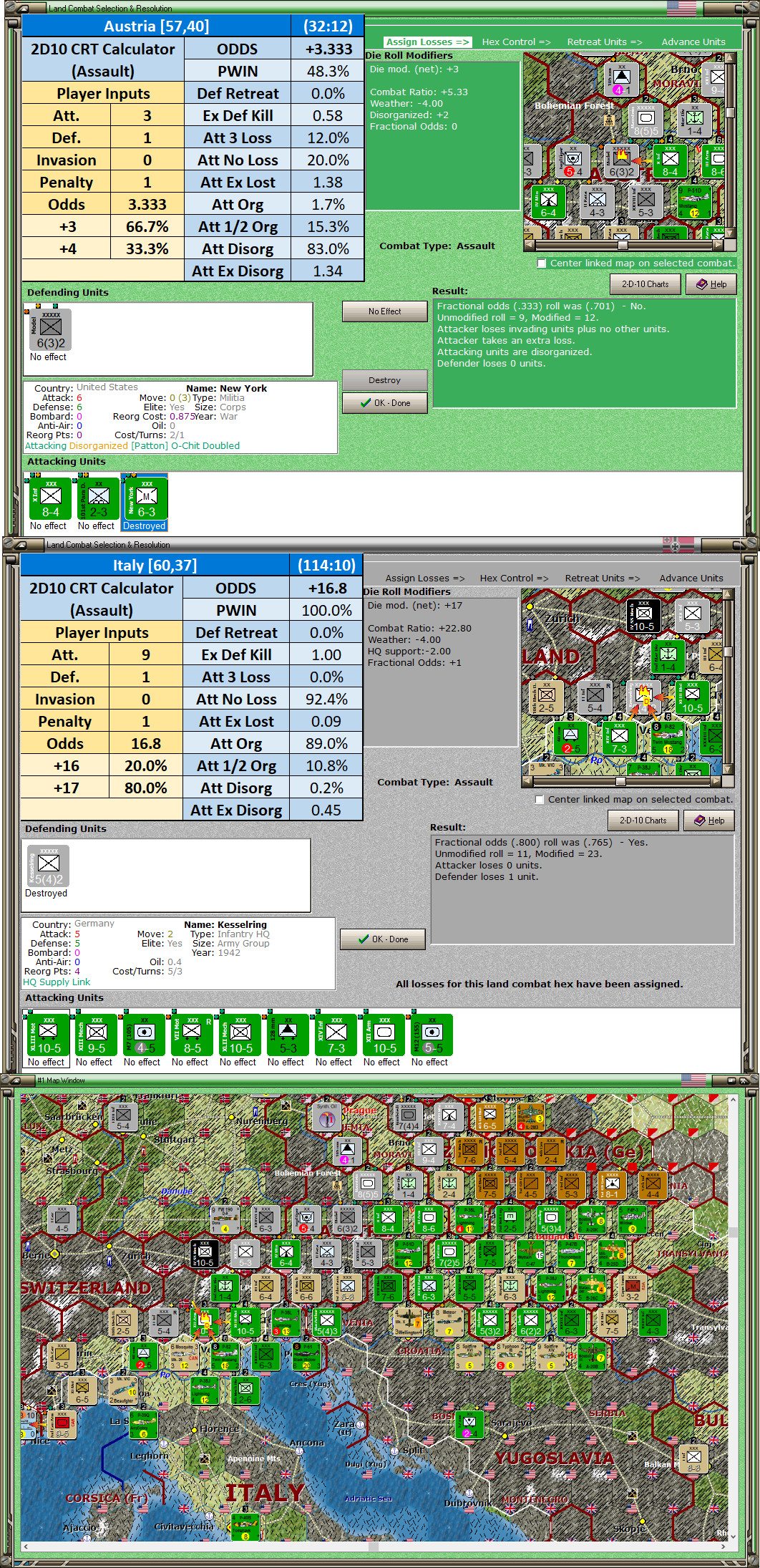Open Hex Control tab in Italy window
This screenshot has width=760, height=1568.
click(514, 579)
